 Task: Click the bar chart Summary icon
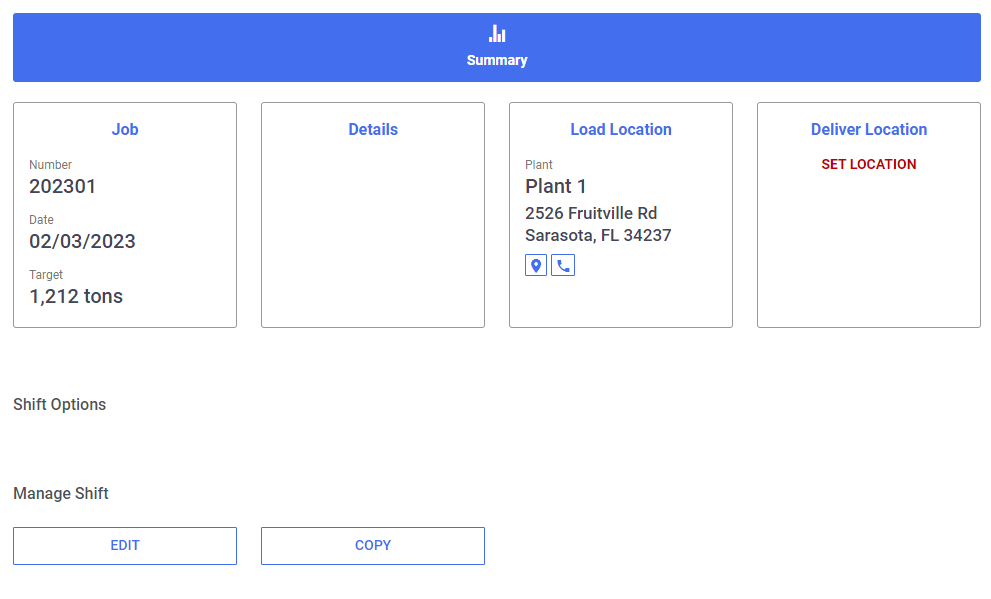coord(497,33)
